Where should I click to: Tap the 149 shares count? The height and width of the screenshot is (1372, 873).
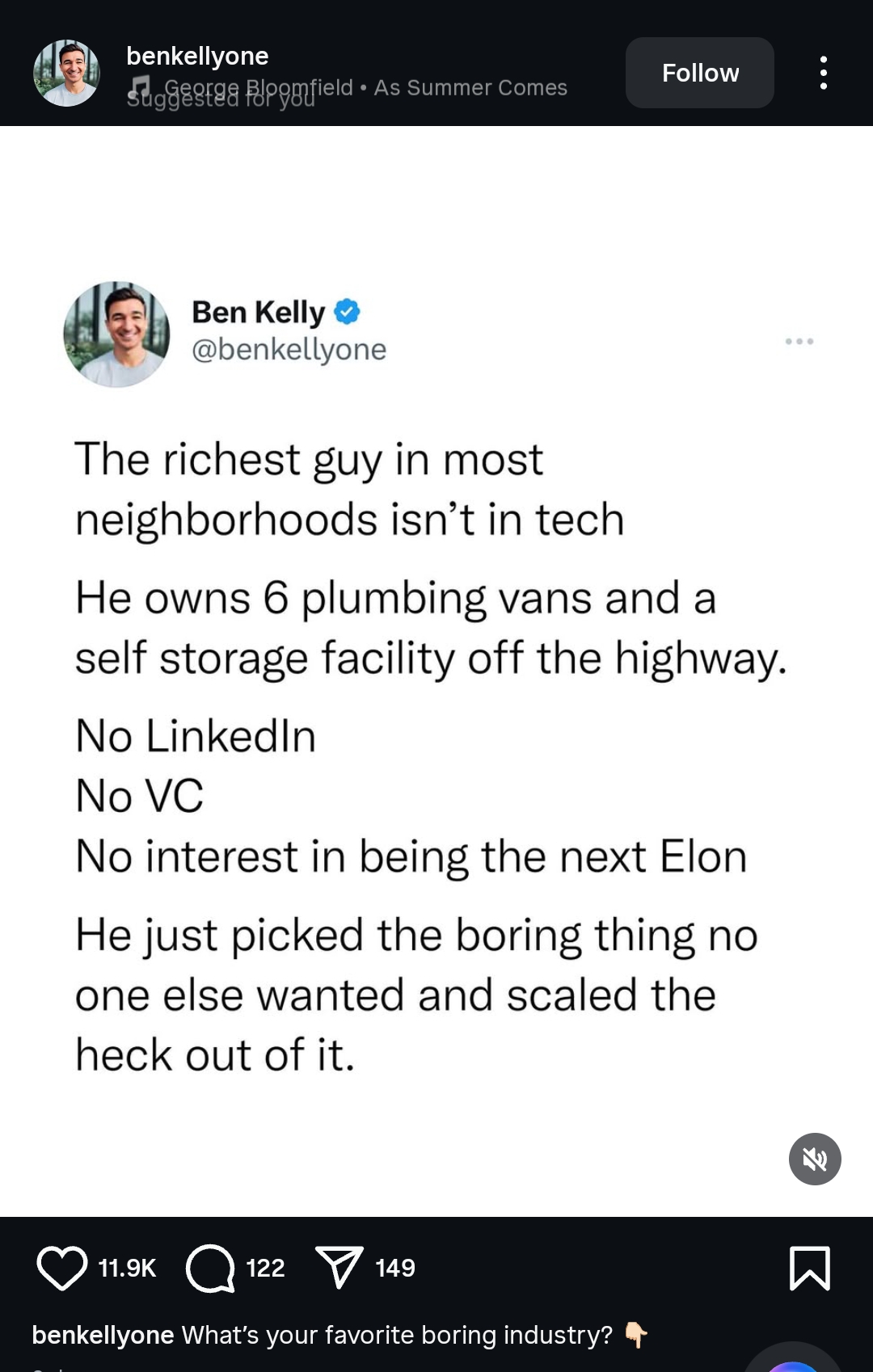pos(395,1268)
